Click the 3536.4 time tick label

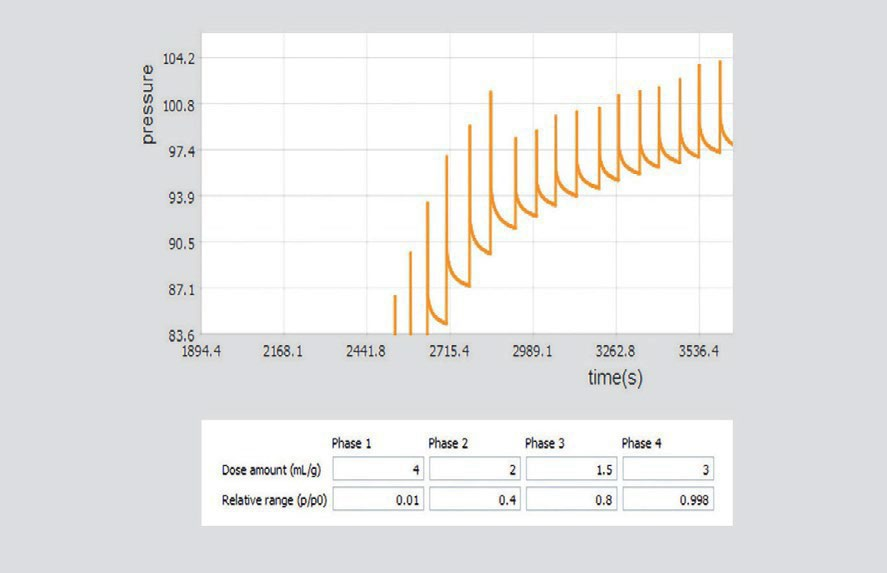[x=699, y=351]
